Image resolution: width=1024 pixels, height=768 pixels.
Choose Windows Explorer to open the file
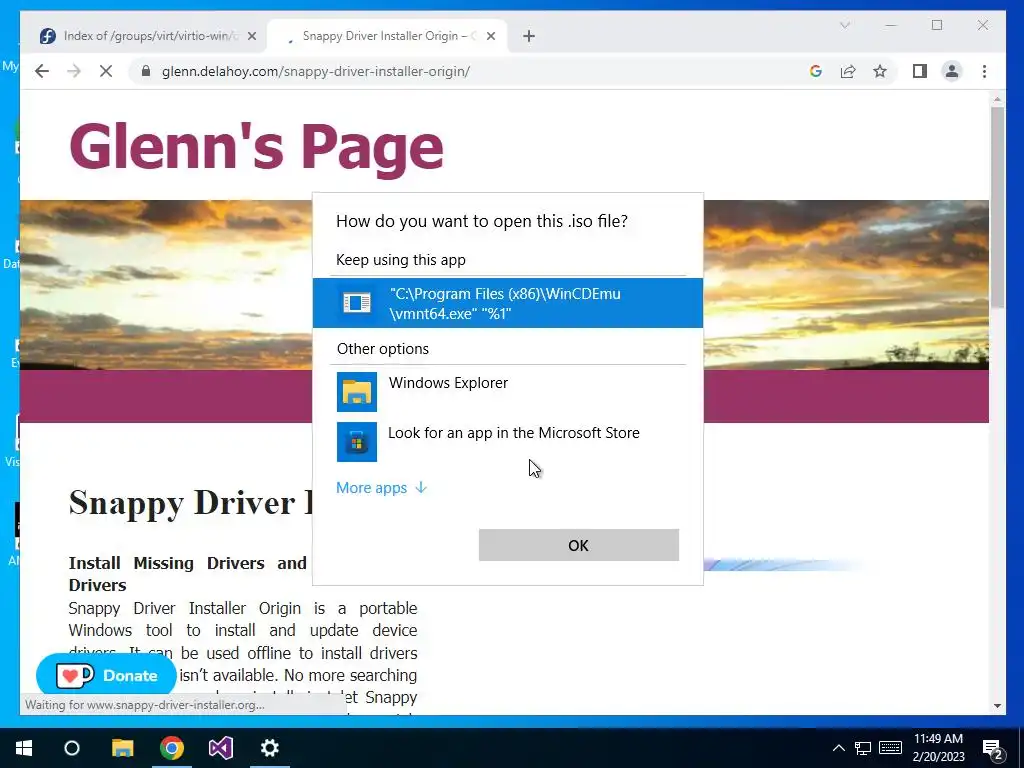pyautogui.click(x=507, y=391)
